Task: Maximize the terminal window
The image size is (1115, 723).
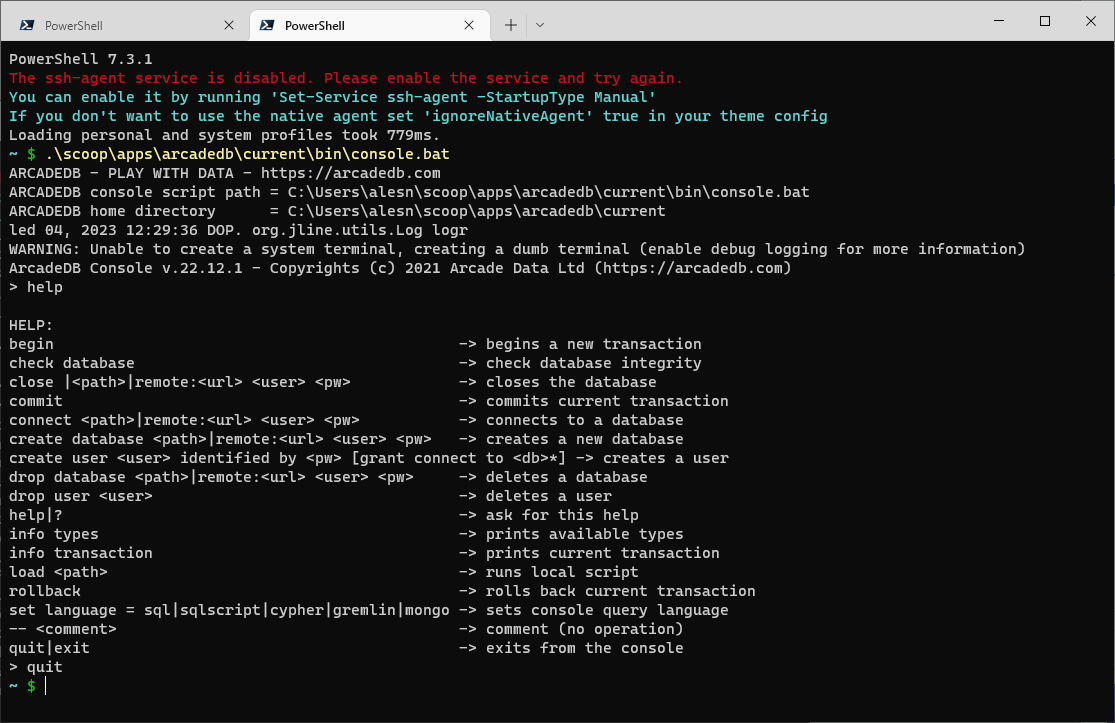Action: click(x=1045, y=21)
